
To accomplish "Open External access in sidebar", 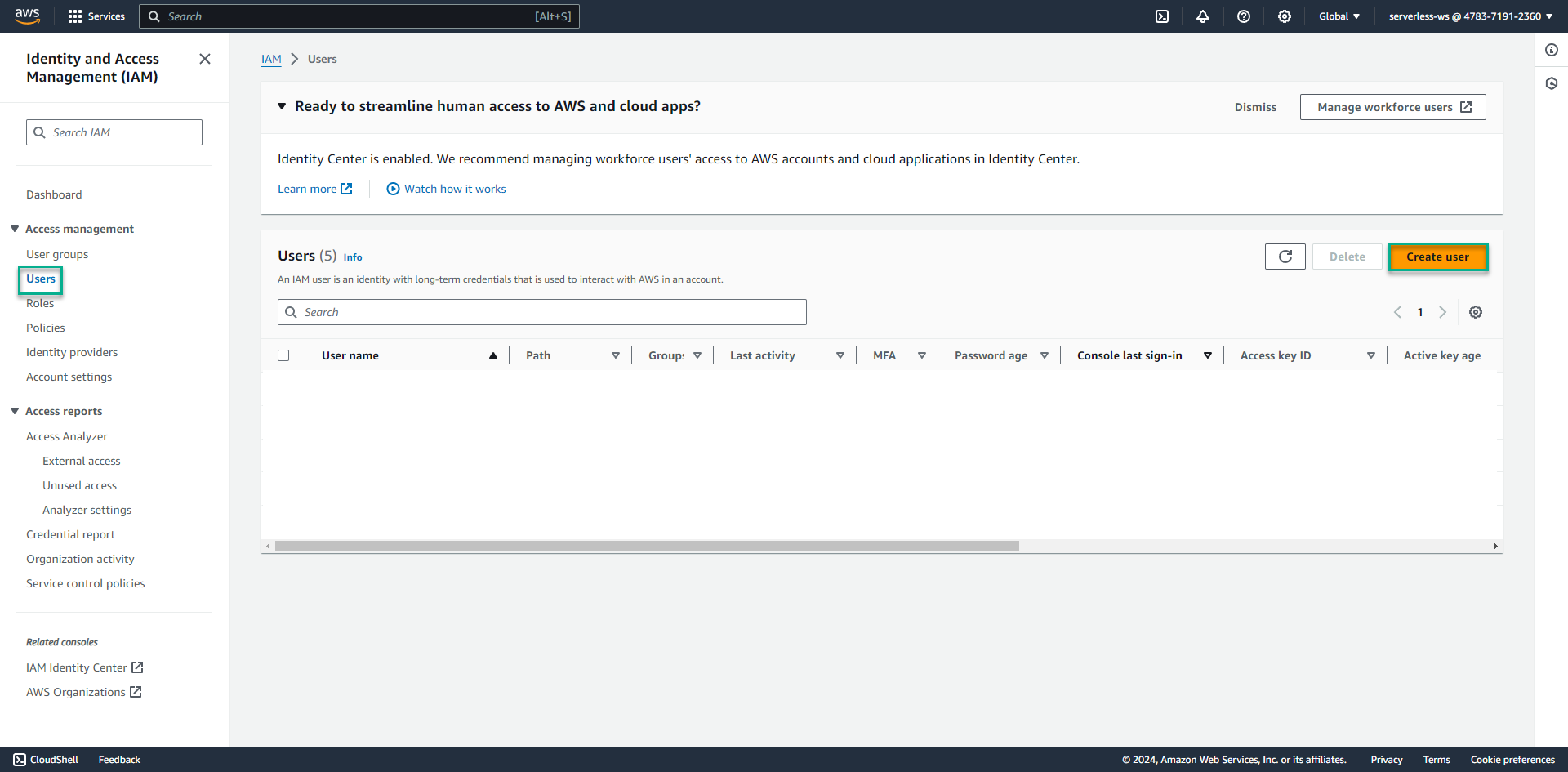I will [82, 461].
